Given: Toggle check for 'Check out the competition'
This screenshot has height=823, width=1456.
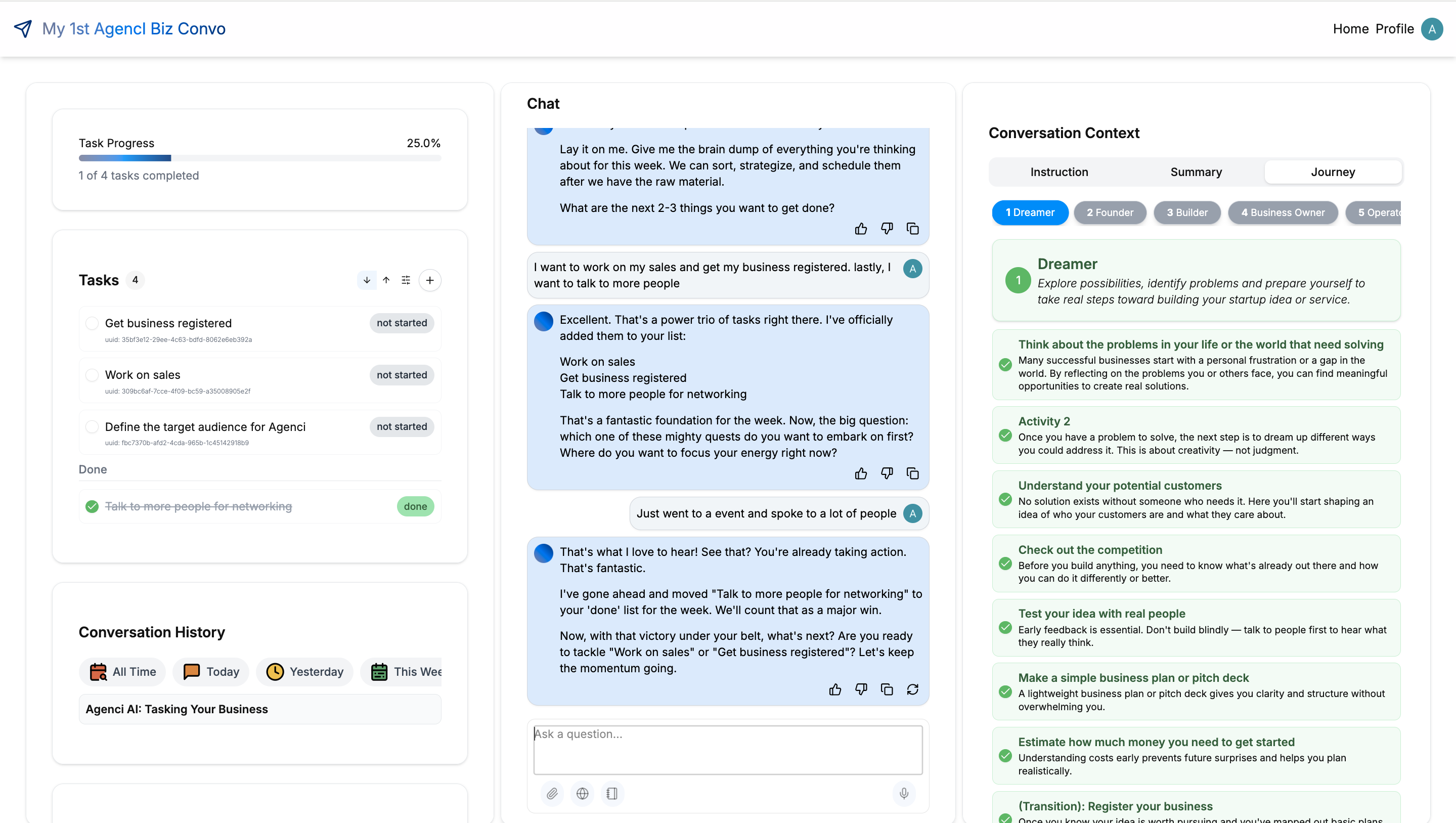Looking at the screenshot, I should click(x=1005, y=564).
